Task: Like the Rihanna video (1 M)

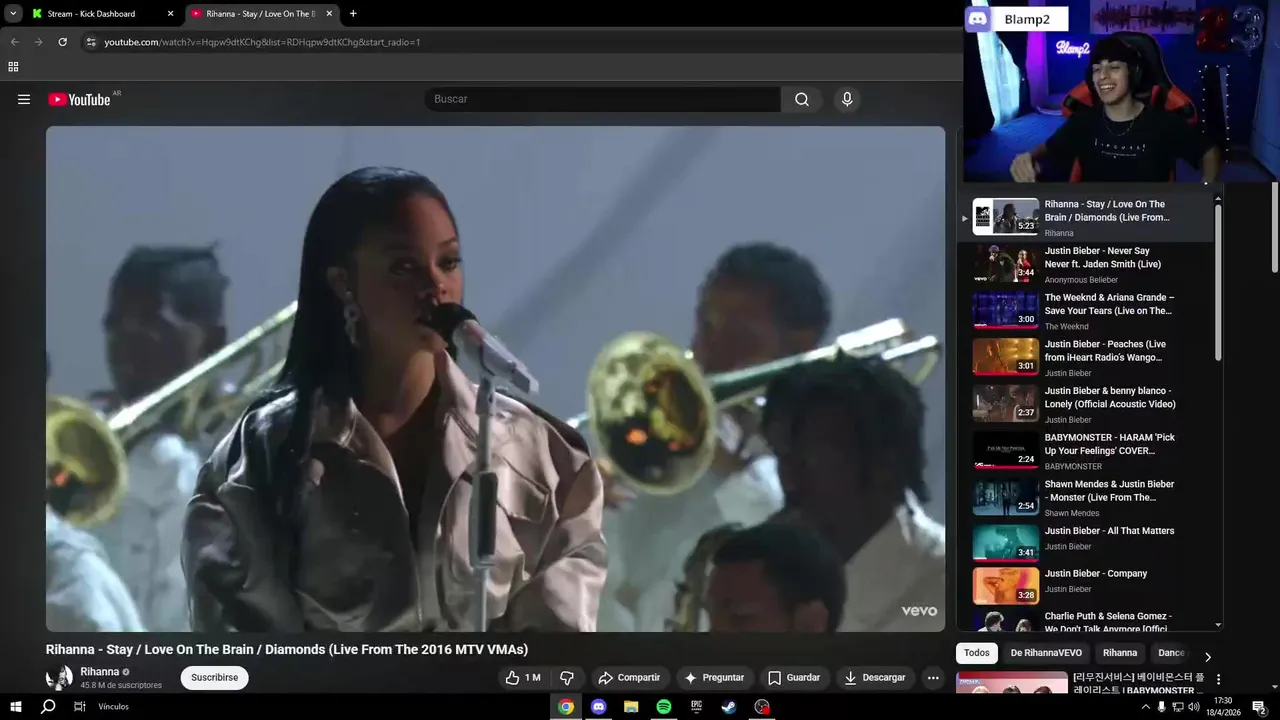Action: (x=522, y=677)
